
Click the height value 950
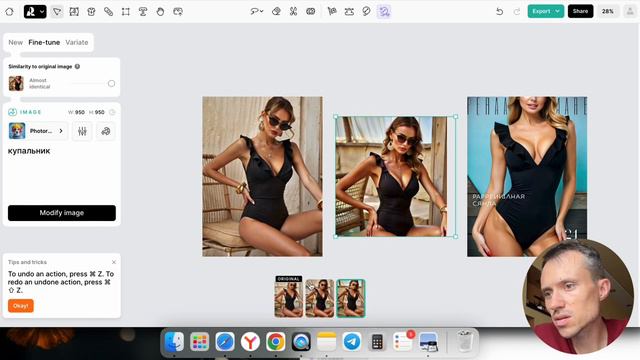click(x=100, y=112)
